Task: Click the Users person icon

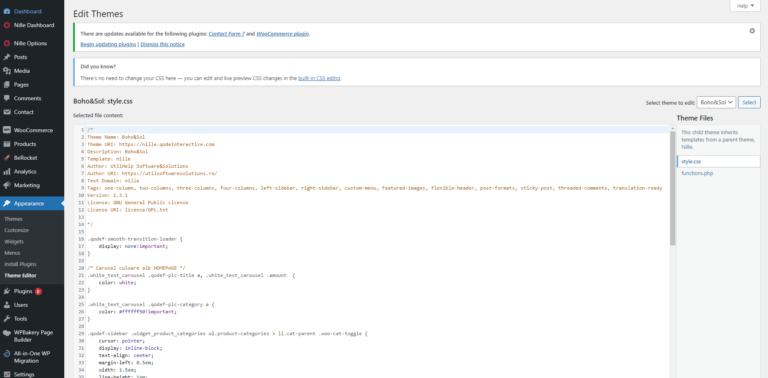Action: click(x=7, y=305)
